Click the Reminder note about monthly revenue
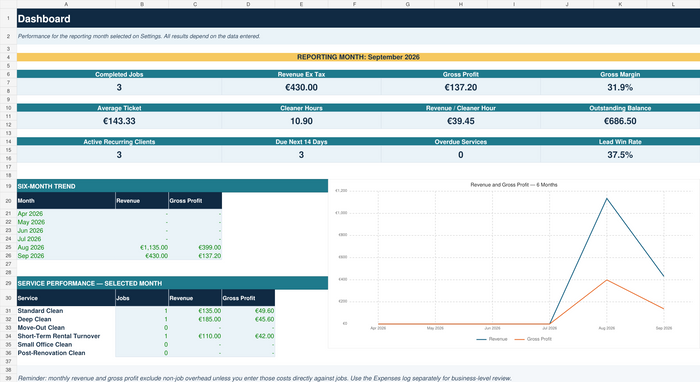 pos(264,378)
